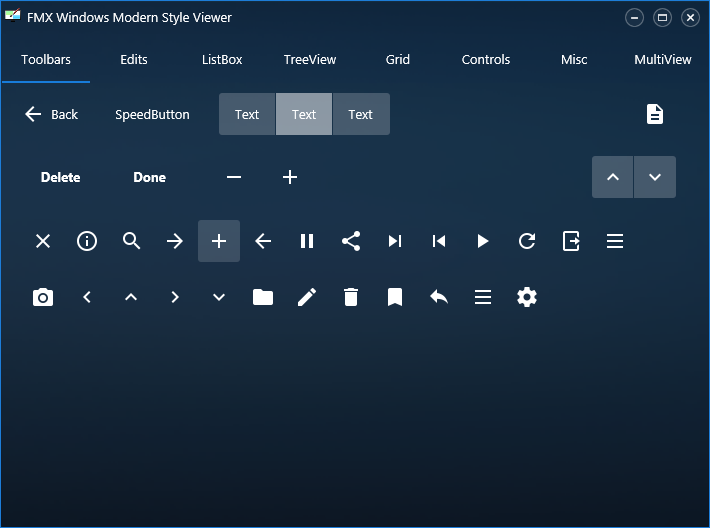Screen dimensions: 710x528
Task: Click the up chevron in segmented stepper
Action: click(x=613, y=177)
